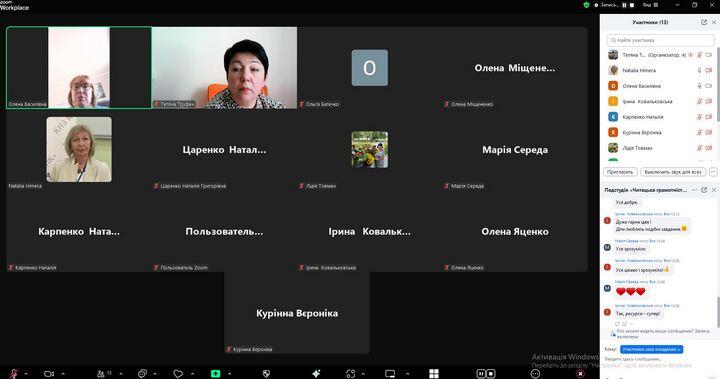Open the participants icon in the bottom toolbar
The image size is (720, 379).
pyautogui.click(x=101, y=373)
